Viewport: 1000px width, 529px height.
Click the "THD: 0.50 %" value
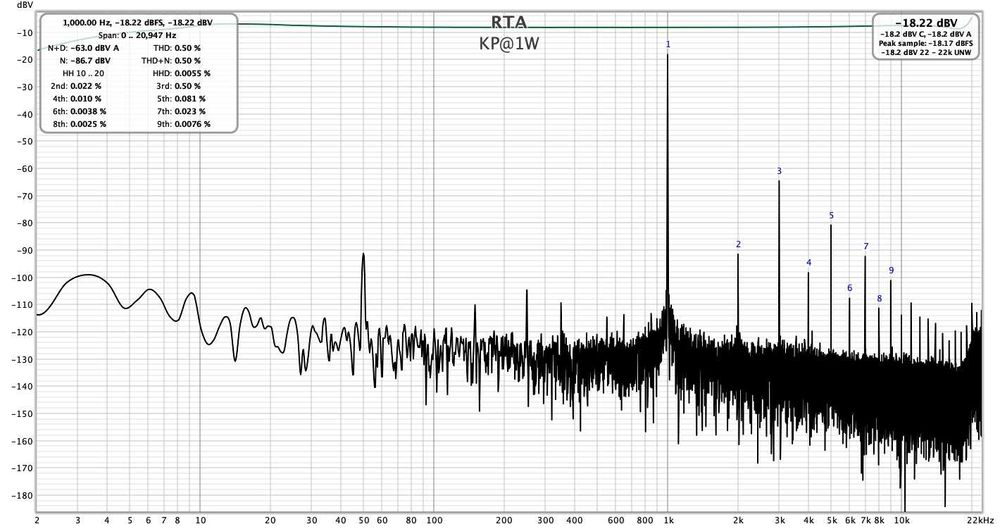pyautogui.click(x=177, y=48)
